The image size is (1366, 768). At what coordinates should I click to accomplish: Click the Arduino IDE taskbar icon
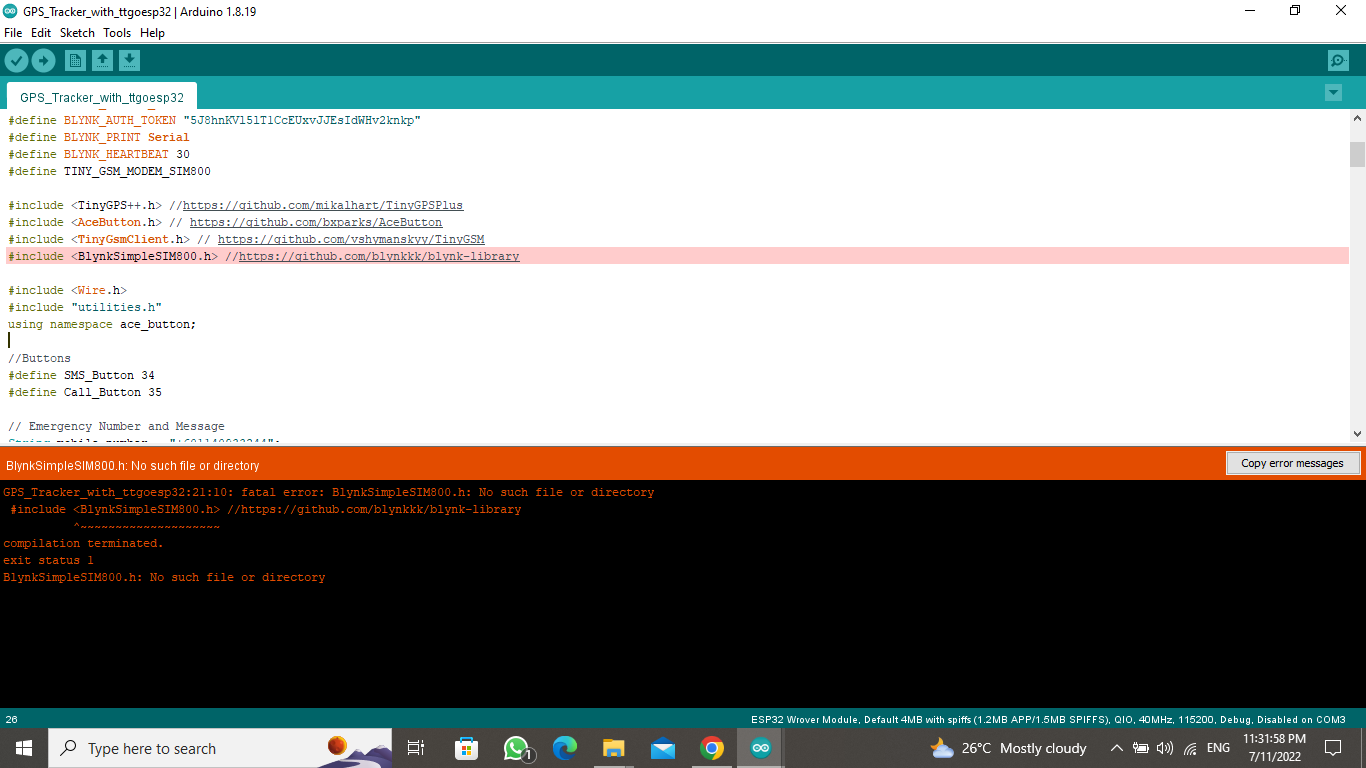click(x=761, y=748)
